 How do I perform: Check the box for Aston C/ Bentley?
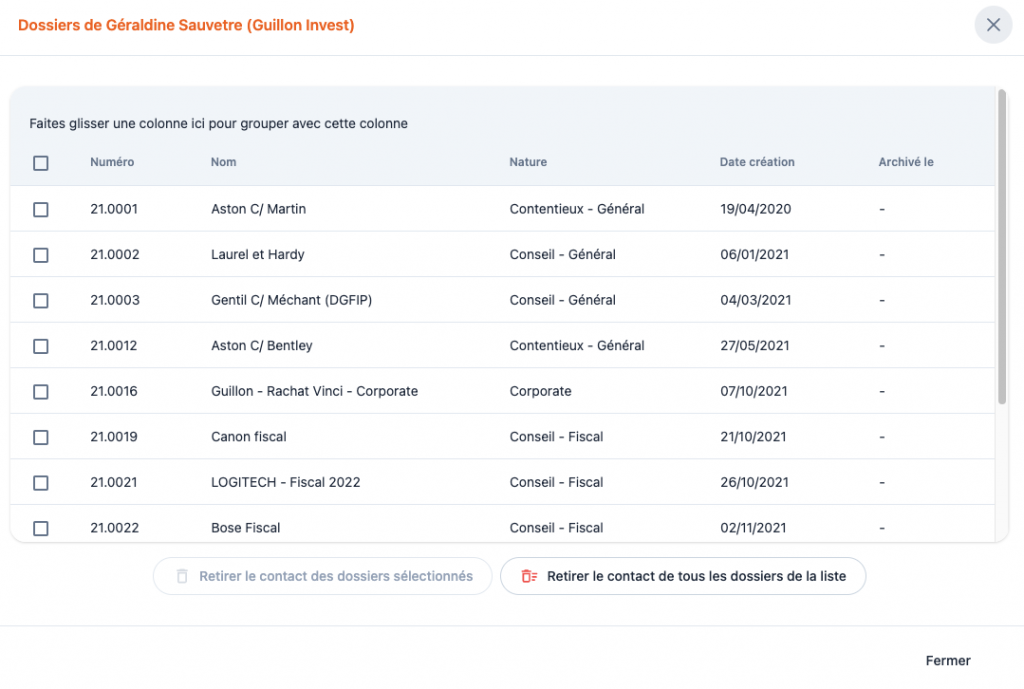coord(41,346)
